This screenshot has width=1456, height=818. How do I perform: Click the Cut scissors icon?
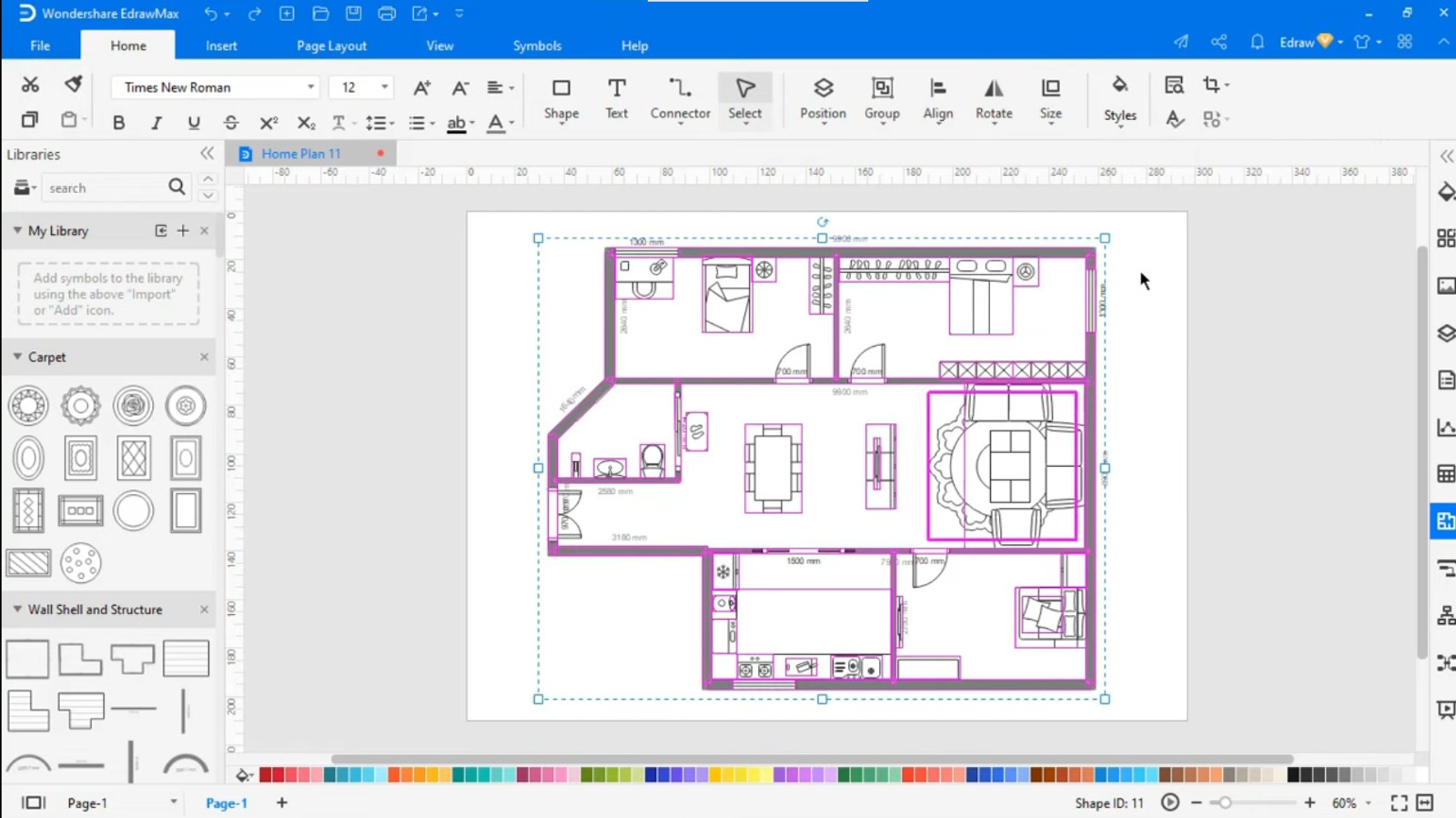click(x=30, y=85)
